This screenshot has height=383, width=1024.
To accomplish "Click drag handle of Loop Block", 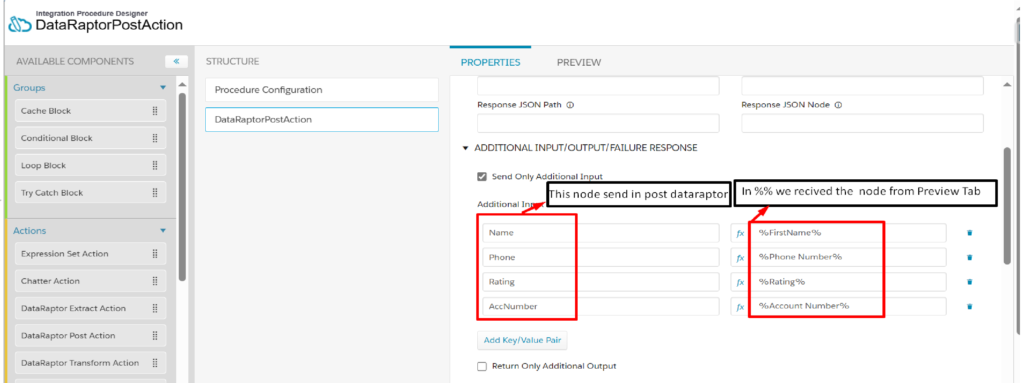I will coord(155,165).
